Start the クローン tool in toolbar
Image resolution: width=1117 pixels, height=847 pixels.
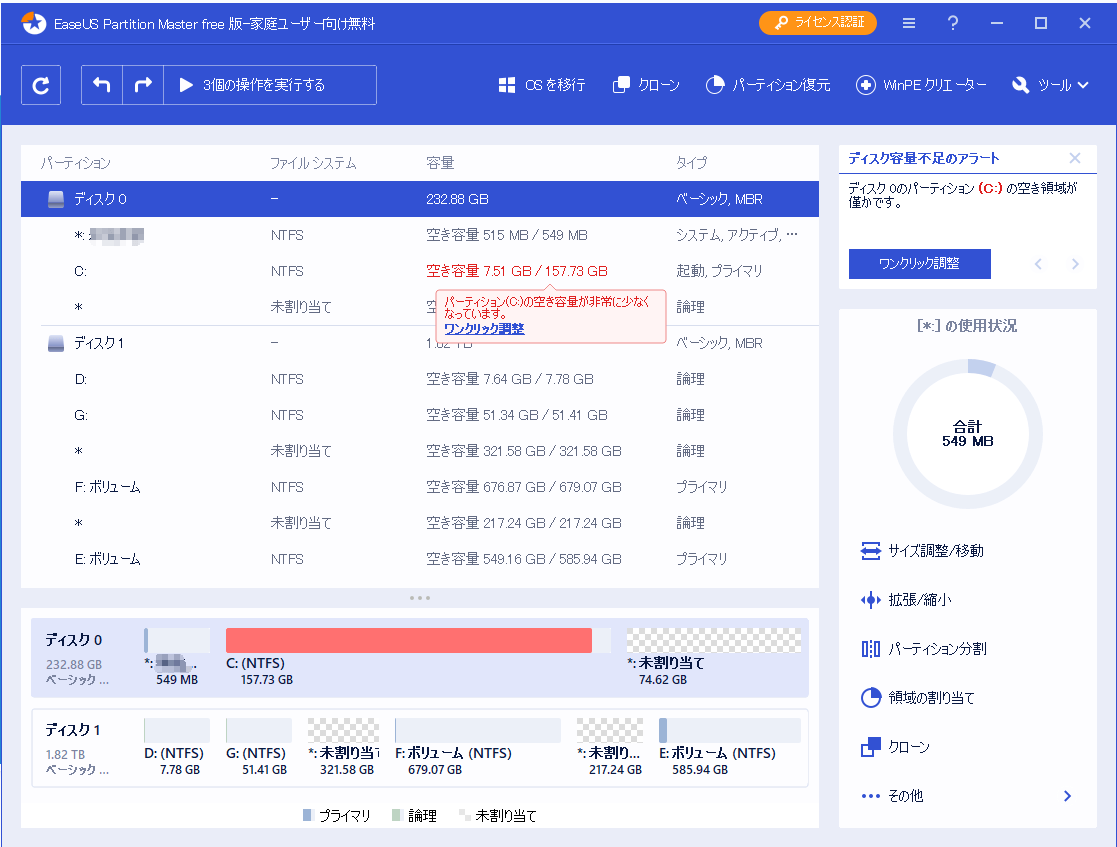pos(646,85)
